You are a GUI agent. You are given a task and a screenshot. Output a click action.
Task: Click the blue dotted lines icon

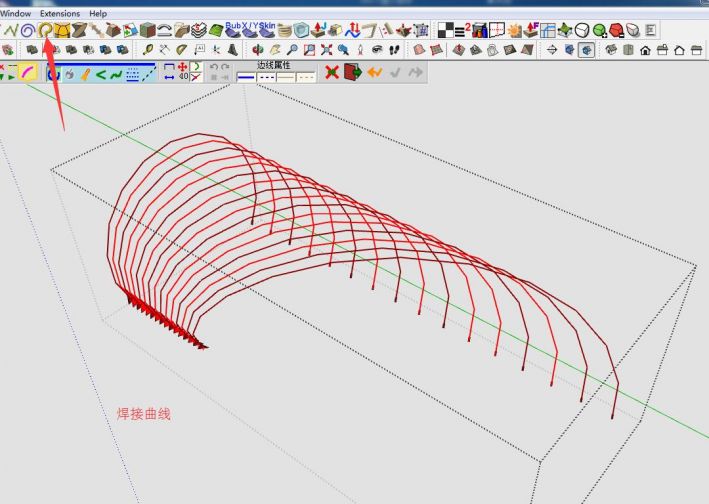pos(132,74)
